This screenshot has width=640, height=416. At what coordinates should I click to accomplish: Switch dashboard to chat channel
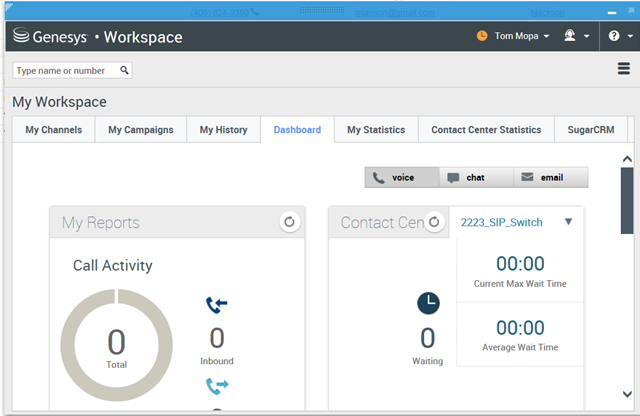pos(476,177)
